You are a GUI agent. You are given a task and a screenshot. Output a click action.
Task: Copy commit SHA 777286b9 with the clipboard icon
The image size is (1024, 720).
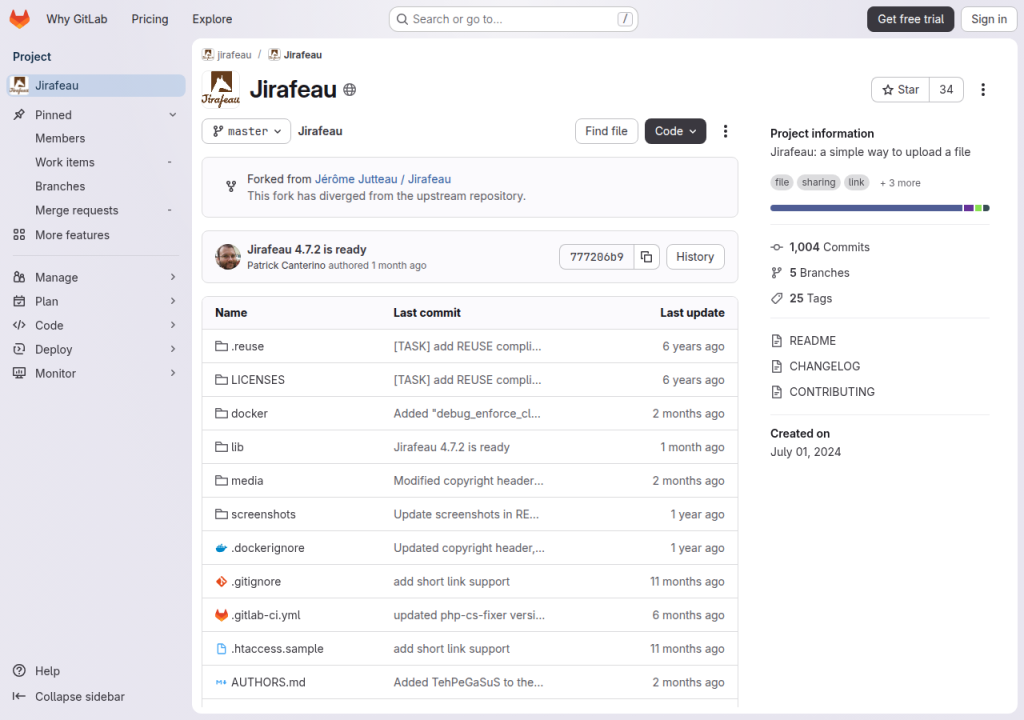click(647, 257)
